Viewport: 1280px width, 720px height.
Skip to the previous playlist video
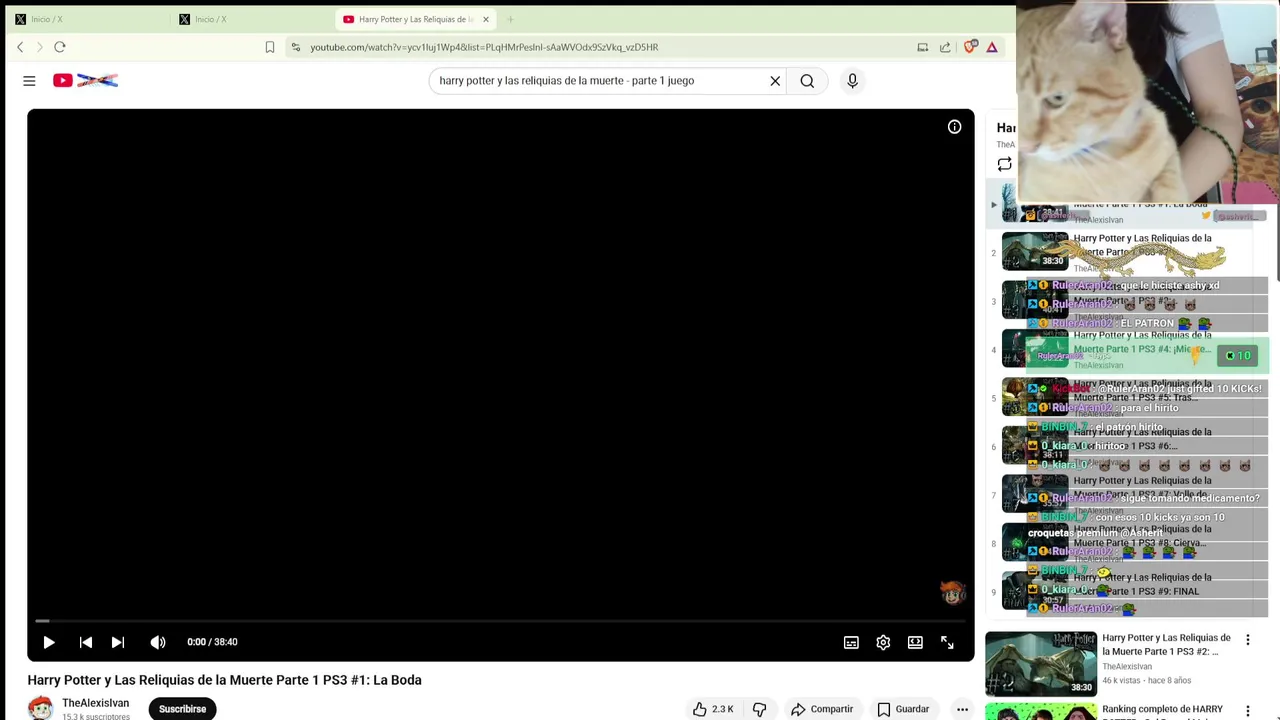[x=86, y=642]
